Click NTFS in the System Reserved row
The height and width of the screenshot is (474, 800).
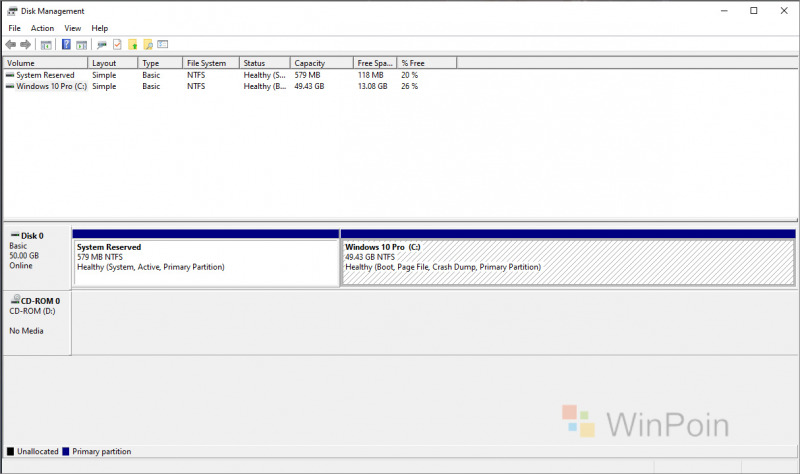coord(196,75)
